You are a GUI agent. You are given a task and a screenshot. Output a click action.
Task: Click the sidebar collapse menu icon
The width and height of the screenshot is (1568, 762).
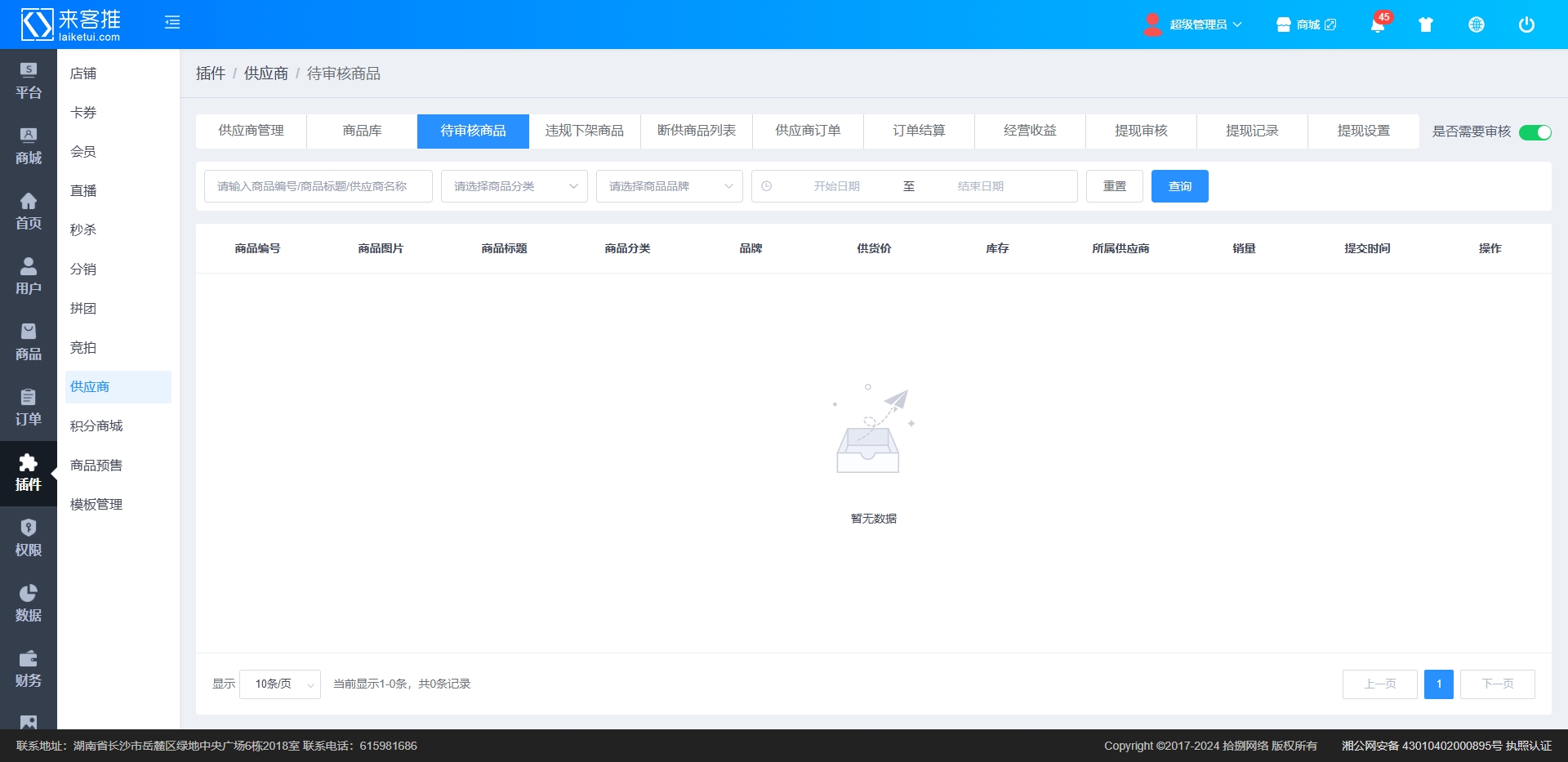click(172, 23)
